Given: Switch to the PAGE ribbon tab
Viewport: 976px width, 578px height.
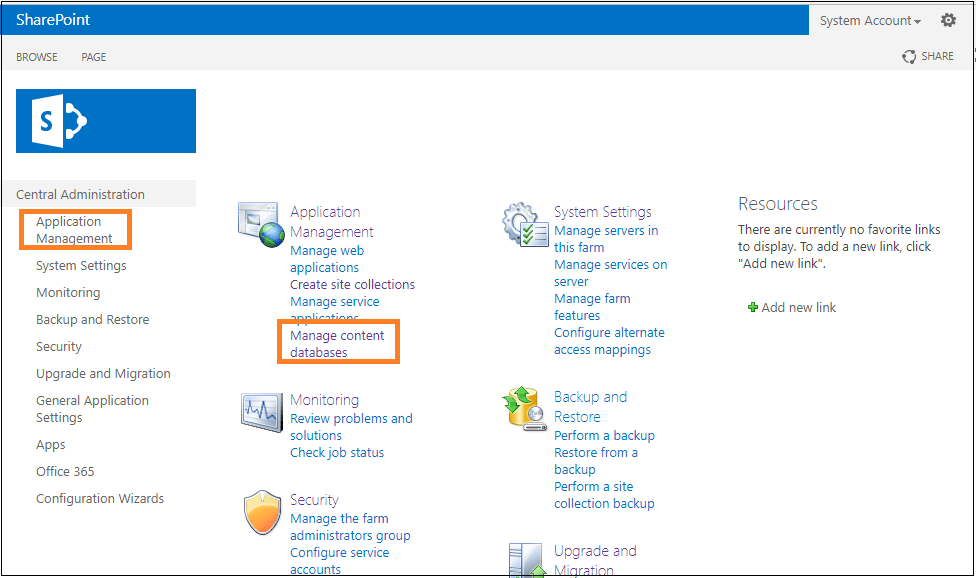Looking at the screenshot, I should 93,57.
